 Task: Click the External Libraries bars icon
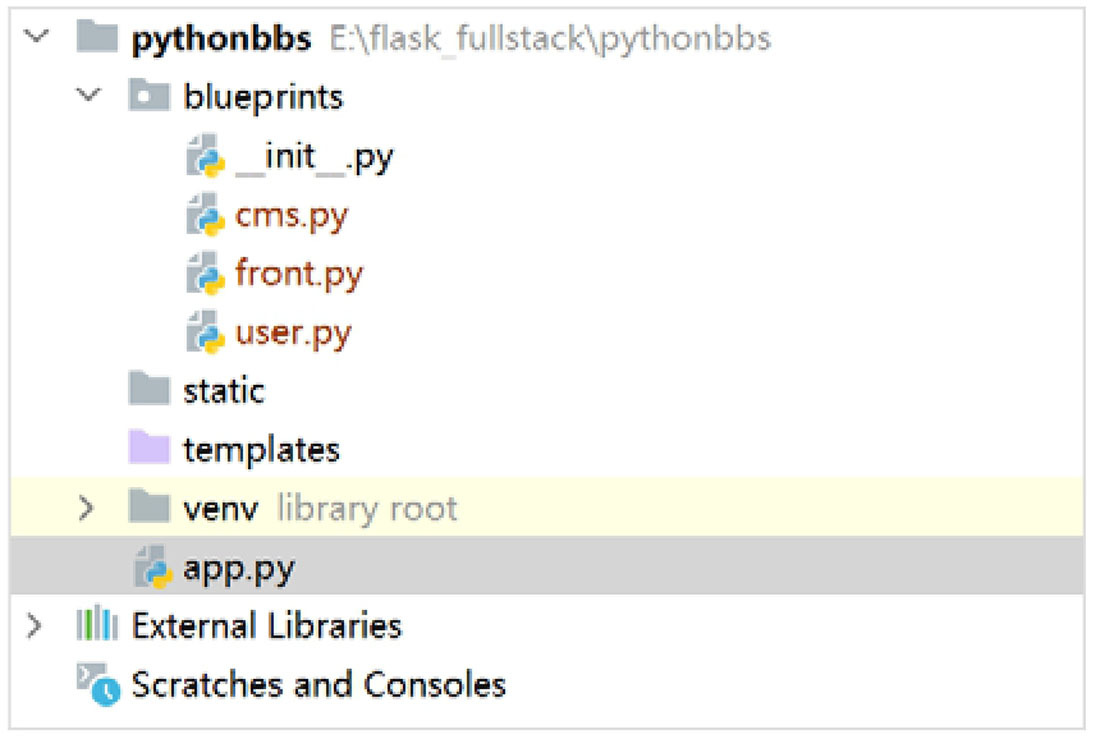[x=97, y=624]
